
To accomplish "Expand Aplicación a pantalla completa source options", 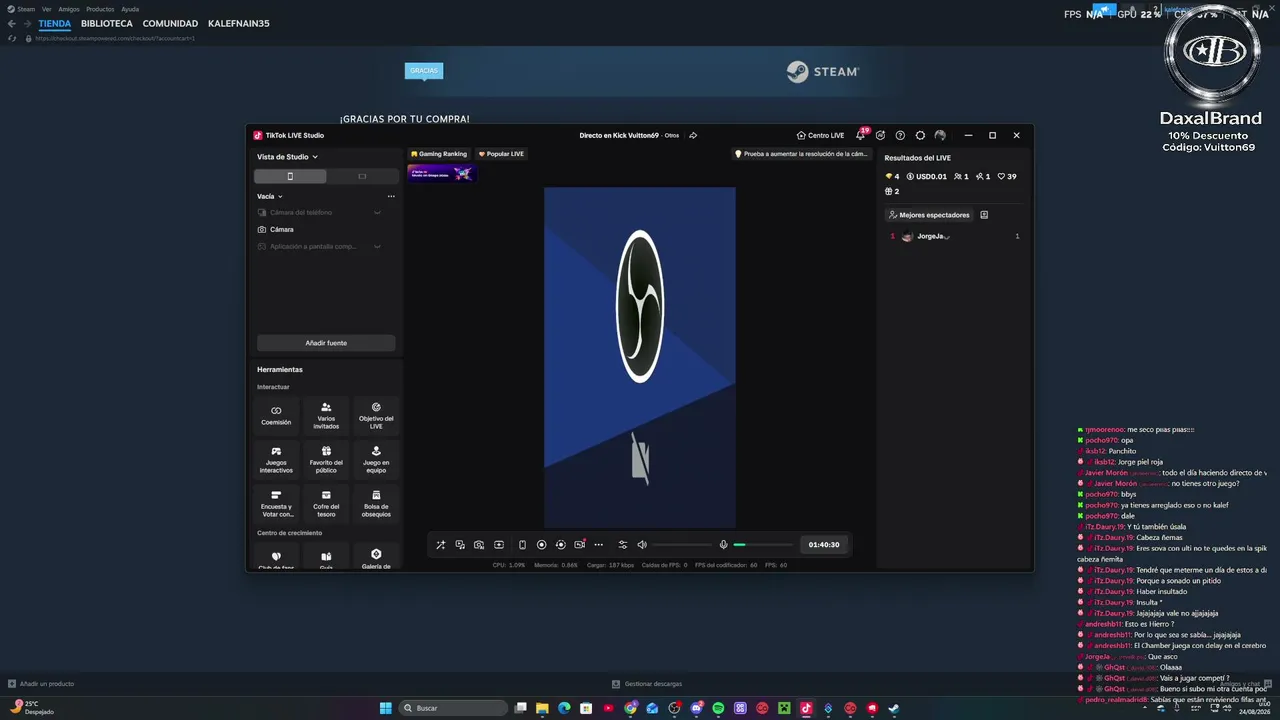I will click(x=377, y=246).
